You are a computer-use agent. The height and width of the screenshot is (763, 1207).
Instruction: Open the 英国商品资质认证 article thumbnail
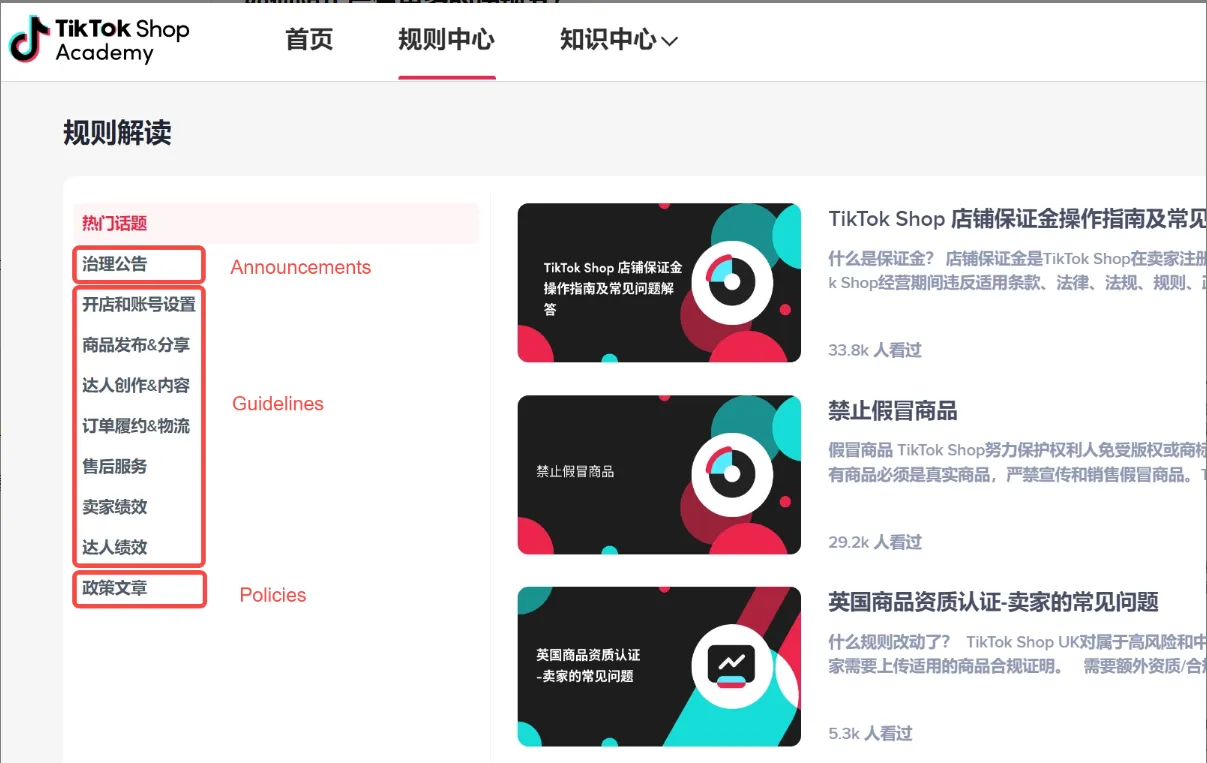coord(659,666)
